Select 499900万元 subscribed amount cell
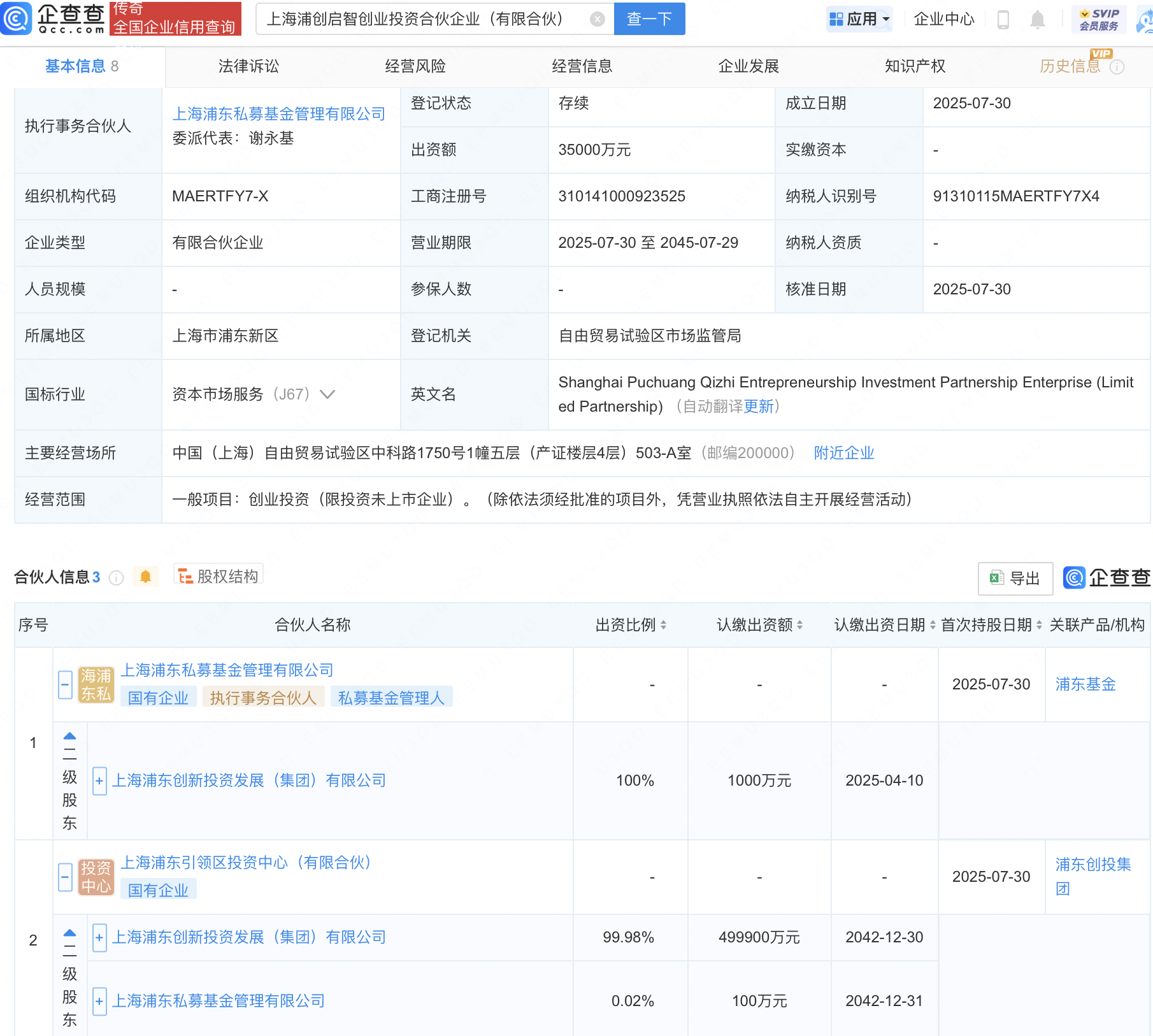This screenshot has height=1036, width=1153. pyautogui.click(x=759, y=937)
